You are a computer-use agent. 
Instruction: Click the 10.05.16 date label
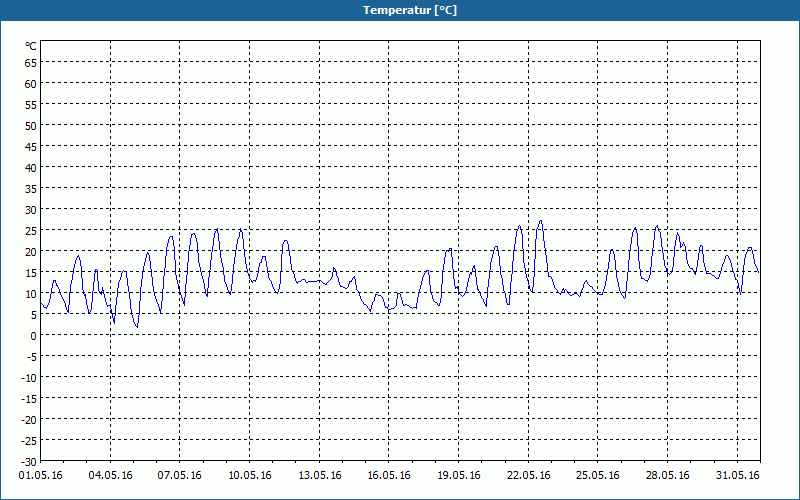[249, 476]
